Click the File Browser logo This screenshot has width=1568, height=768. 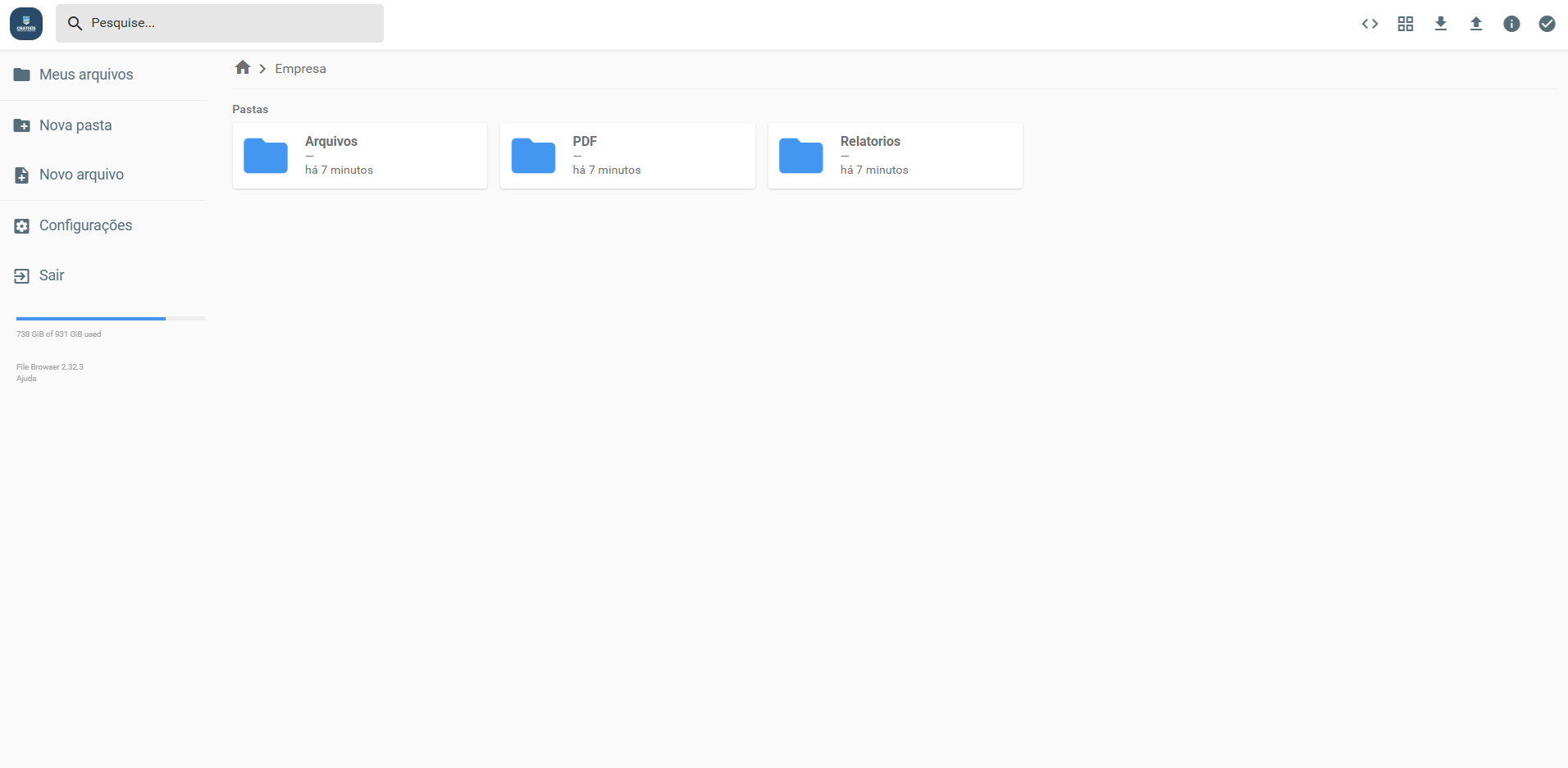pyautogui.click(x=25, y=23)
